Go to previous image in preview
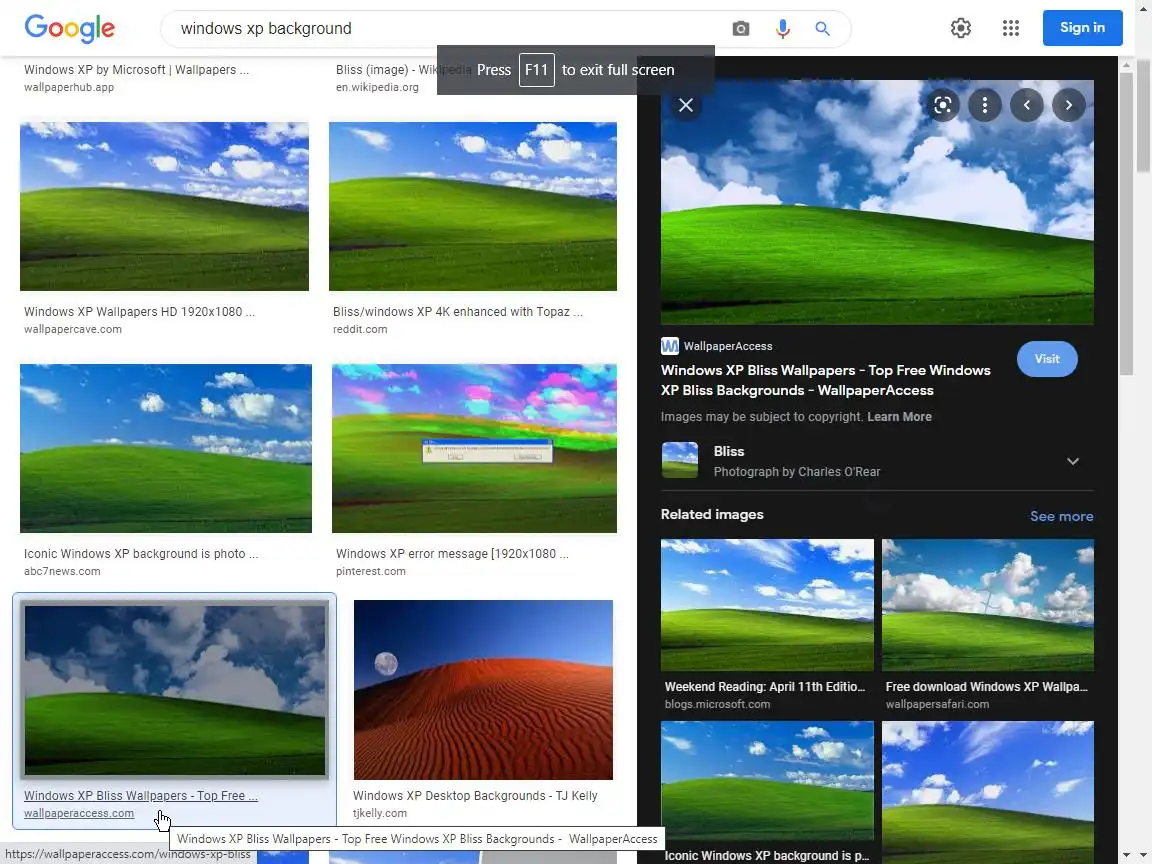The image size is (1152, 864). [1026, 105]
